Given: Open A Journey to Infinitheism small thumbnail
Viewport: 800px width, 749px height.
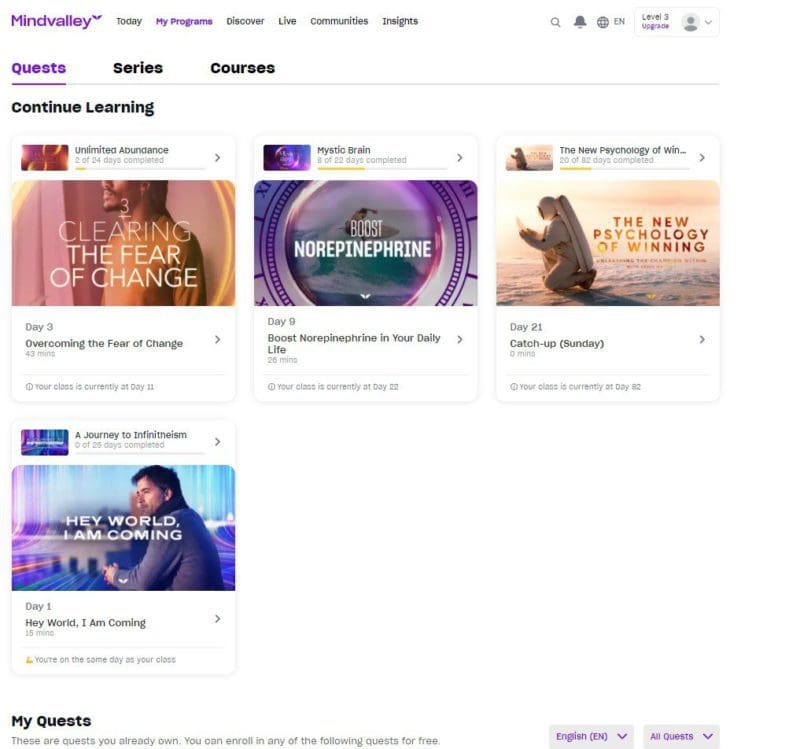Looking at the screenshot, I should click(44, 442).
